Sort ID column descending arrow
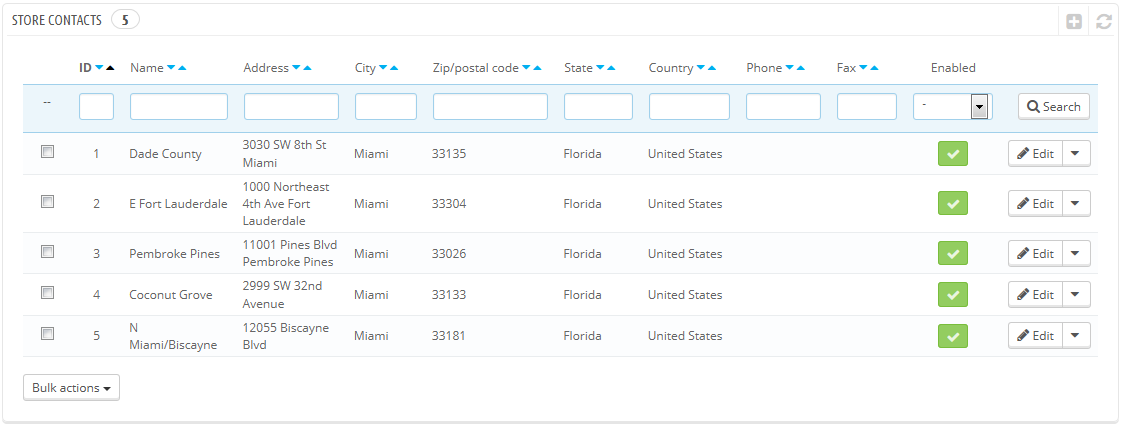1124x431 pixels. click(x=99, y=68)
